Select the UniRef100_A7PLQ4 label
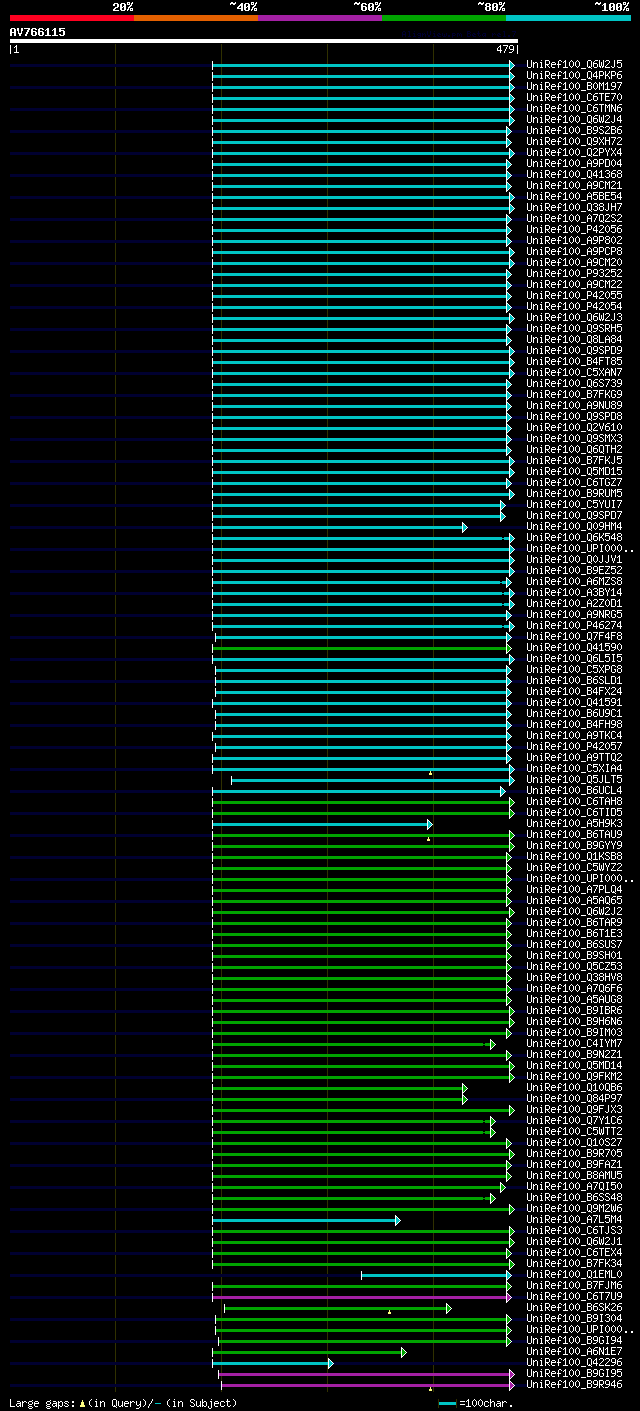640x1411 pixels. (x=574, y=890)
